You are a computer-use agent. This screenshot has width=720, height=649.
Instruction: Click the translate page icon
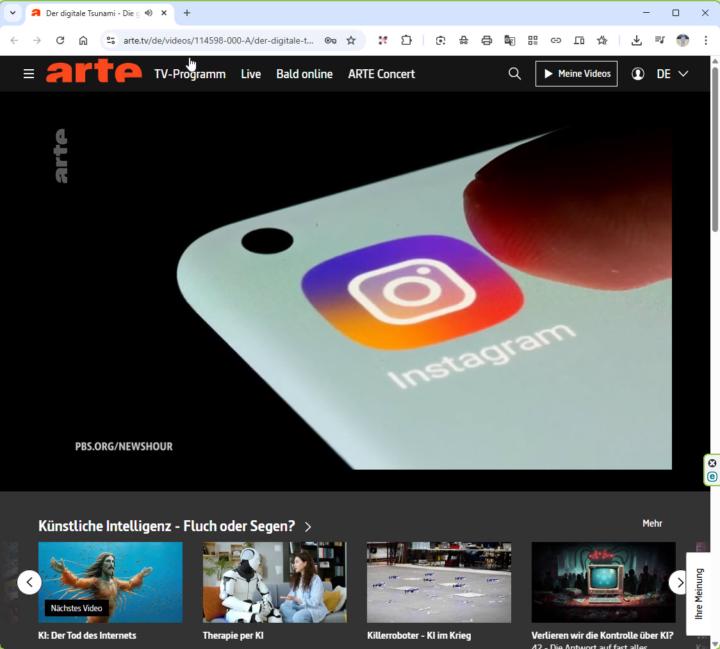pyautogui.click(x=510, y=40)
